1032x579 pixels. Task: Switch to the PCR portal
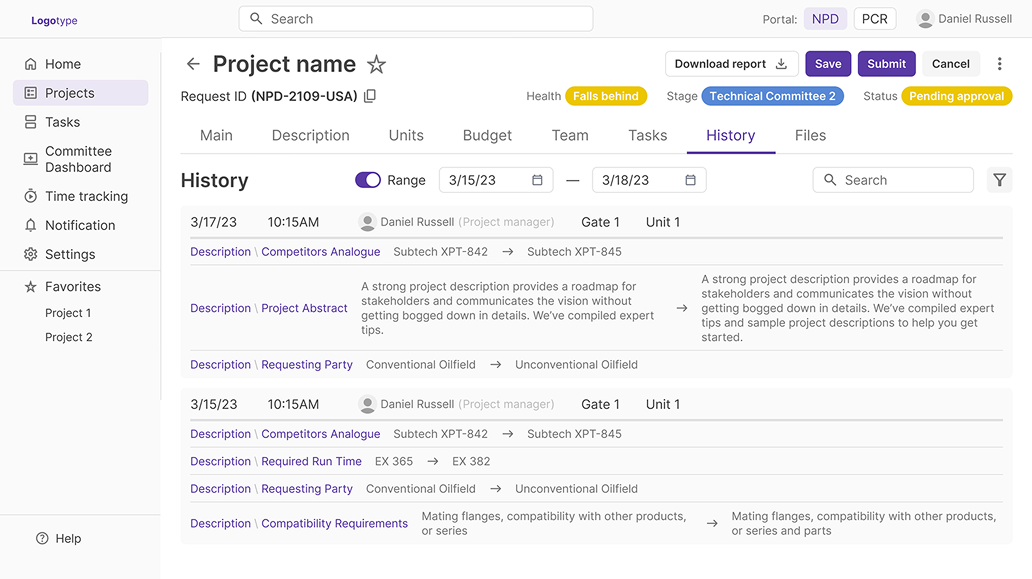click(874, 19)
